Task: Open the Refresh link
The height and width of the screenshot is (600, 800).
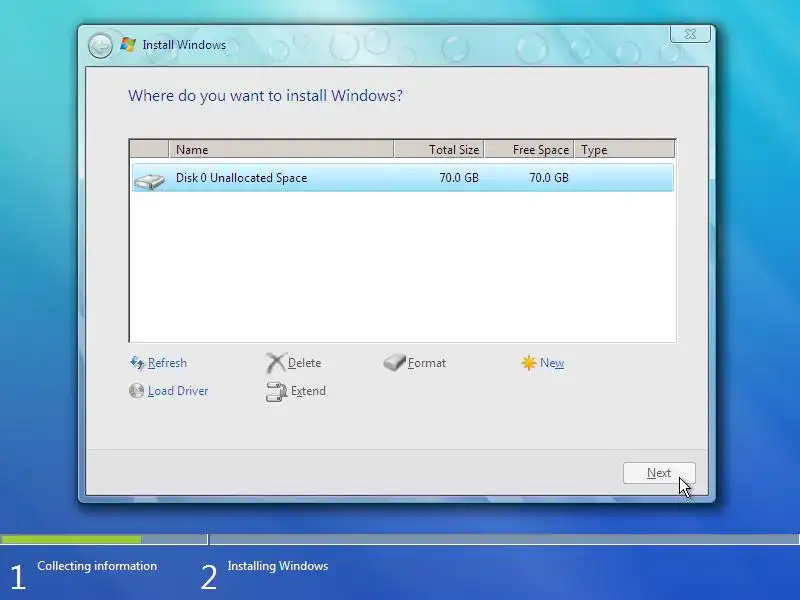Action: pos(167,363)
